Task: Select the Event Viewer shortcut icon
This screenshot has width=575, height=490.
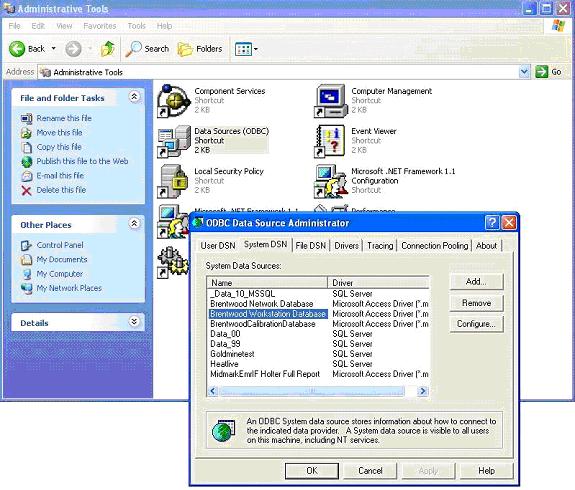Action: coord(330,142)
